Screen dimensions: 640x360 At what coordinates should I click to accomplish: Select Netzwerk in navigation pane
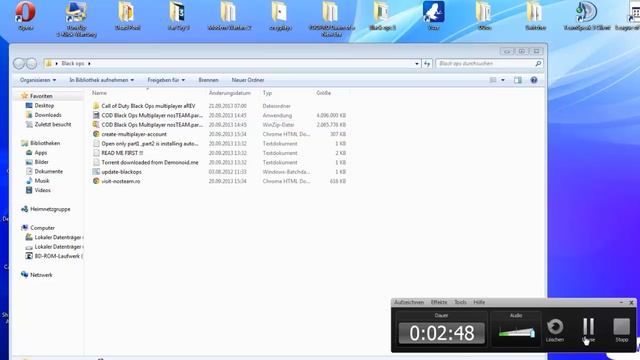[x=41, y=275]
